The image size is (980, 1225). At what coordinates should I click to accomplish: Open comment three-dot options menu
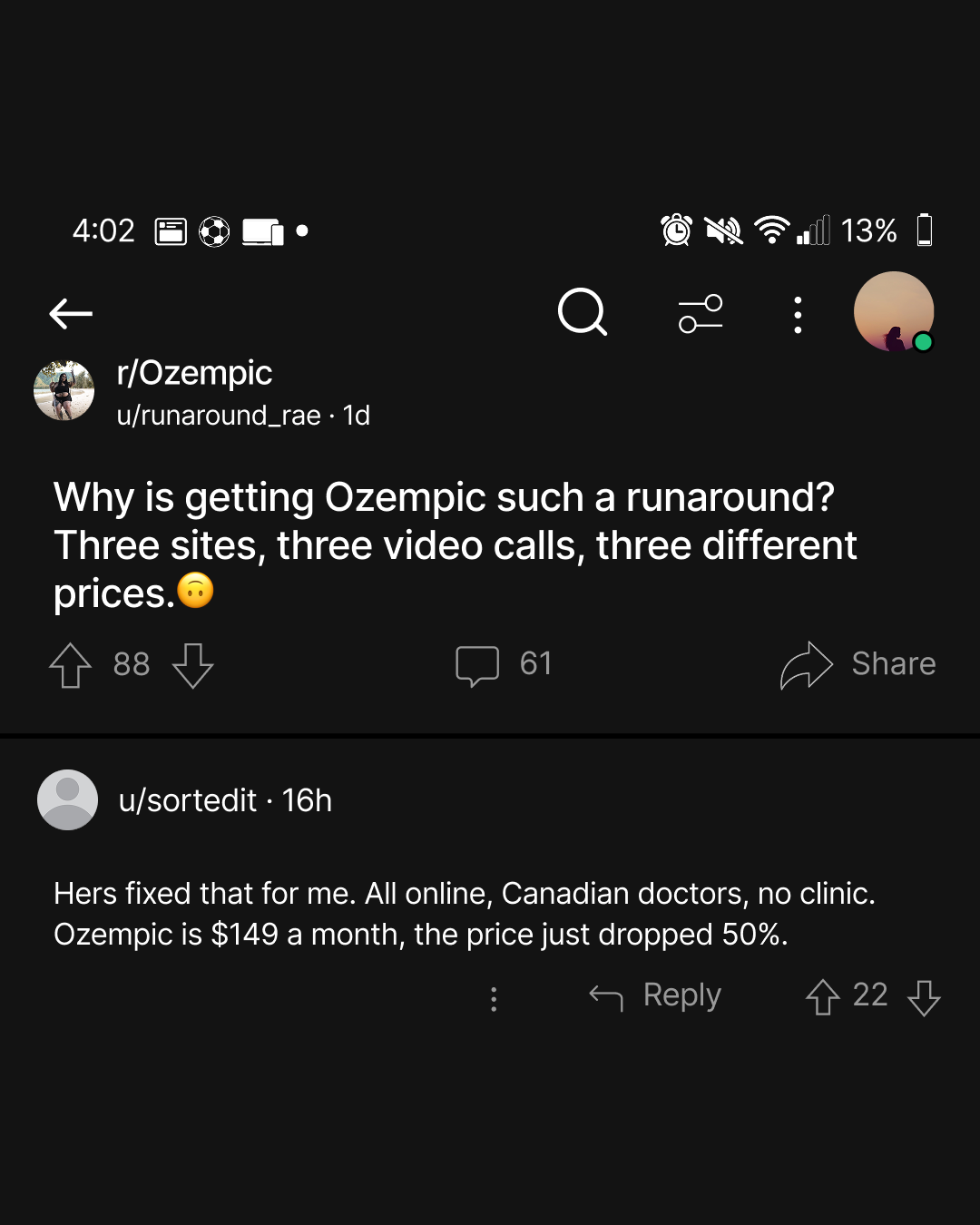coord(494,999)
